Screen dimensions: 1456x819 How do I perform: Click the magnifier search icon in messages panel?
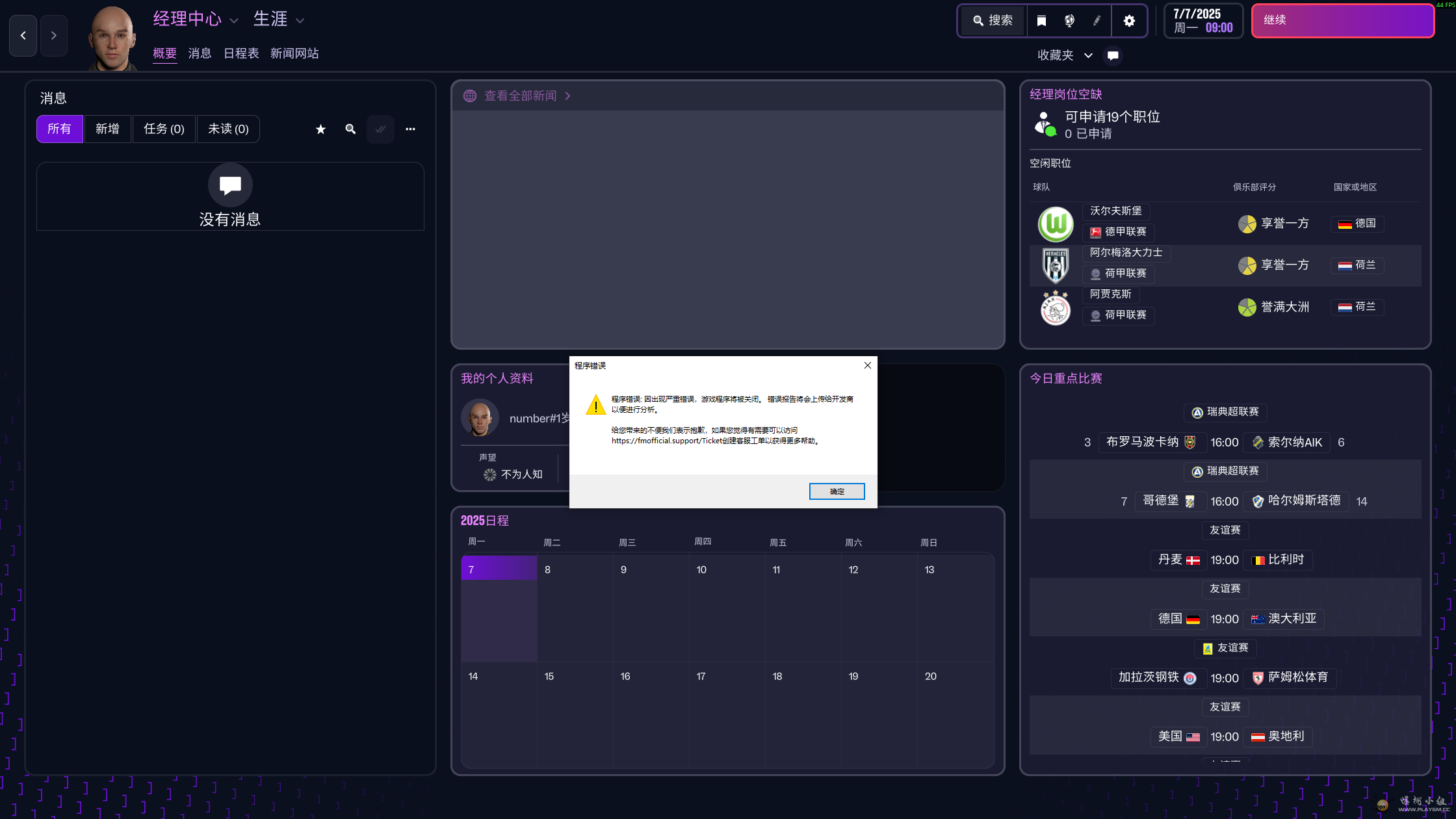coord(350,129)
